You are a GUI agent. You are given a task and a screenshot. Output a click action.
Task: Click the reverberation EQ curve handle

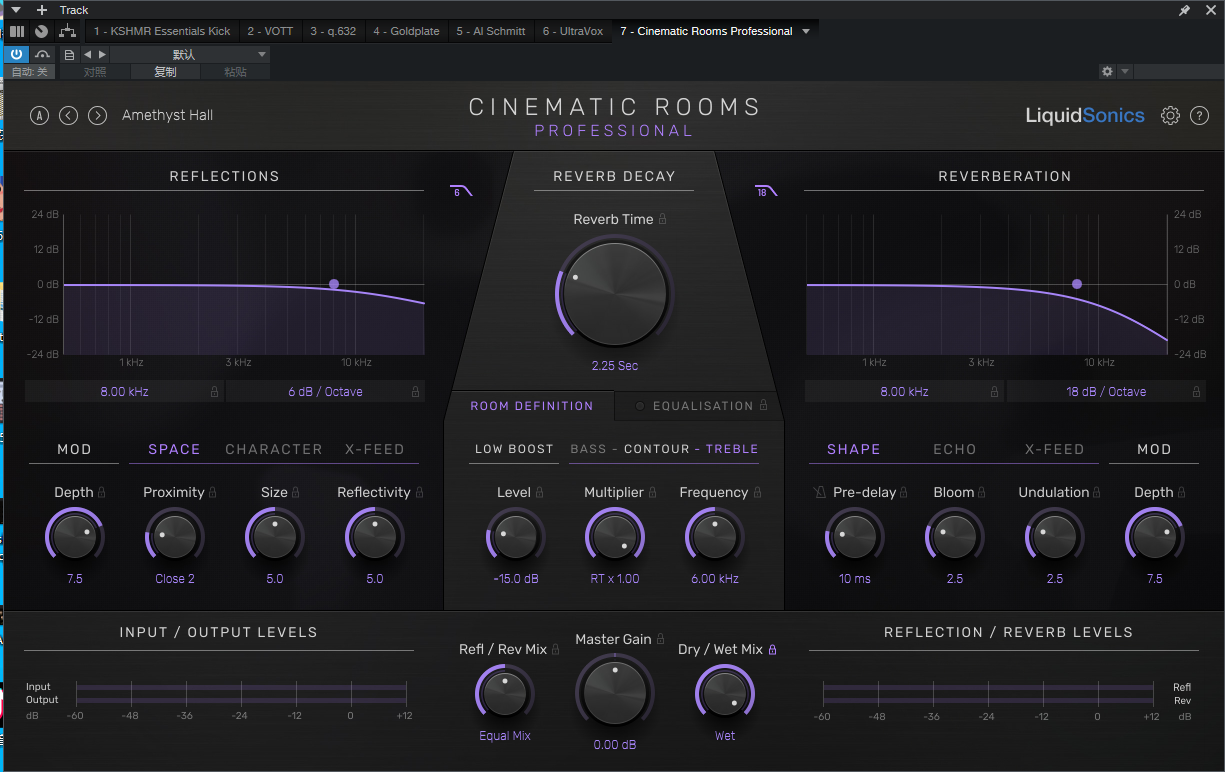click(1077, 284)
